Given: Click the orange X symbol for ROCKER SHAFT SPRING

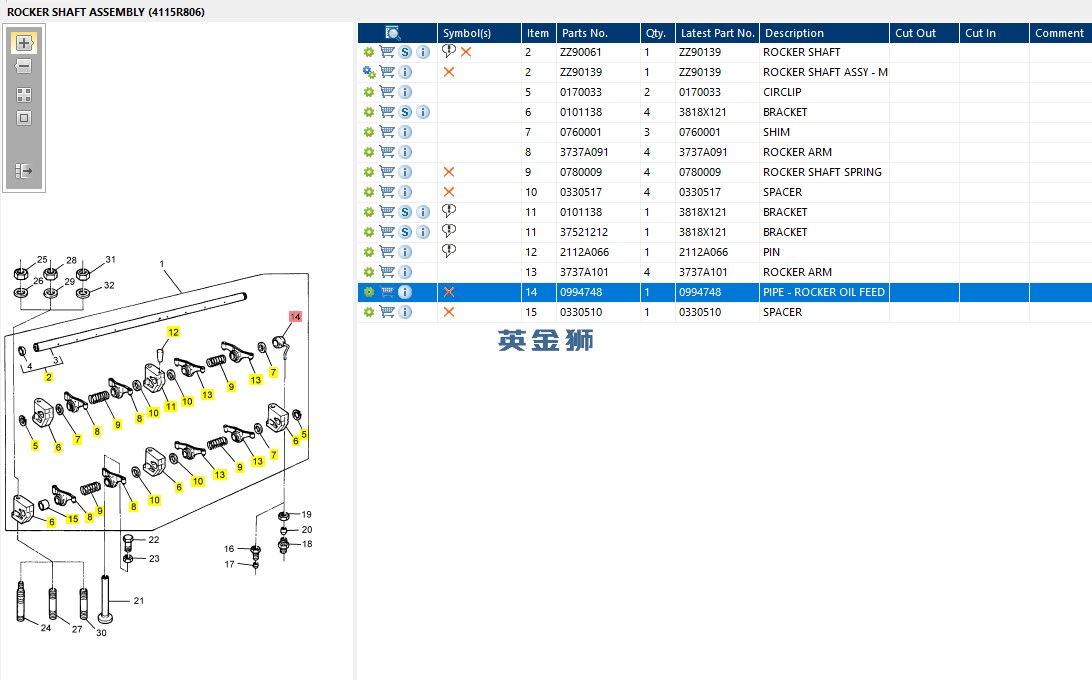Looking at the screenshot, I should click(x=449, y=172).
